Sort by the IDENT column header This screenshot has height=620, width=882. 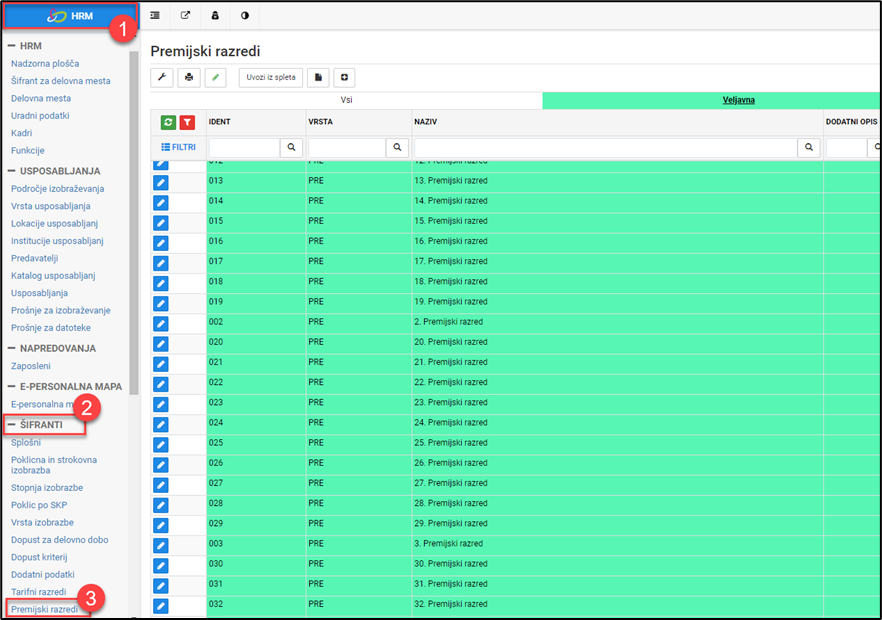[219, 122]
